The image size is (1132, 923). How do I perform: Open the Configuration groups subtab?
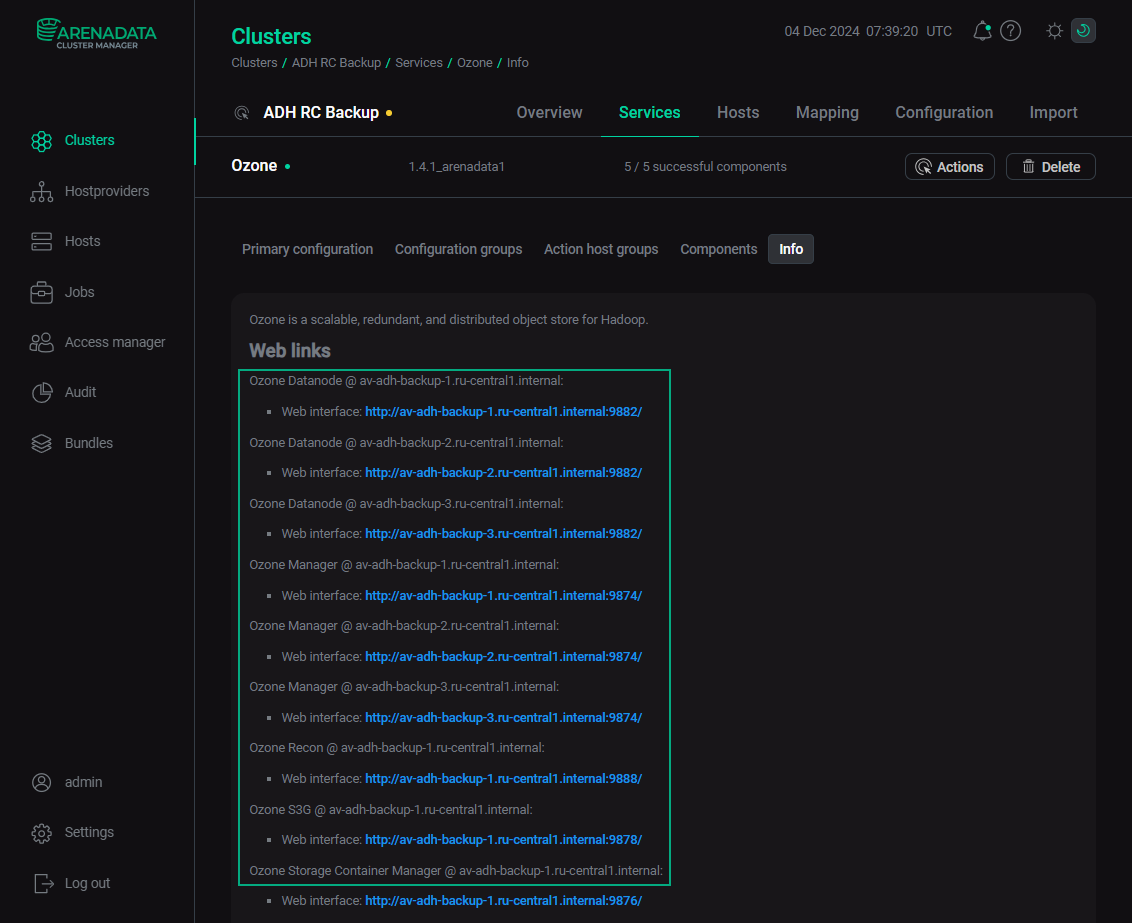(x=458, y=249)
